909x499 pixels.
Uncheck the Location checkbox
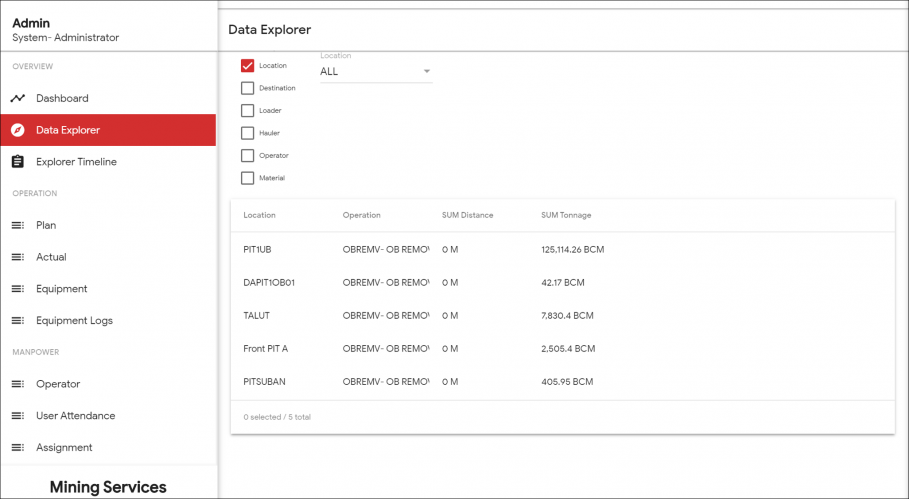click(247, 66)
